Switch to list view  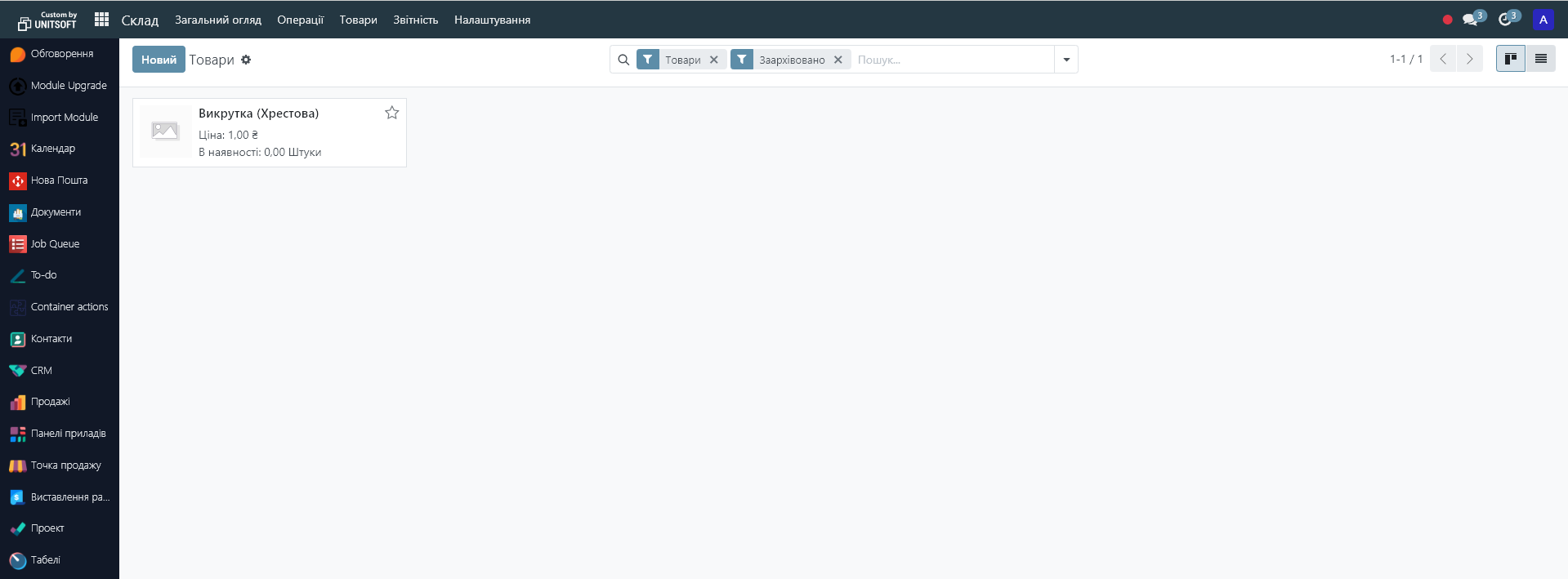coord(1540,59)
